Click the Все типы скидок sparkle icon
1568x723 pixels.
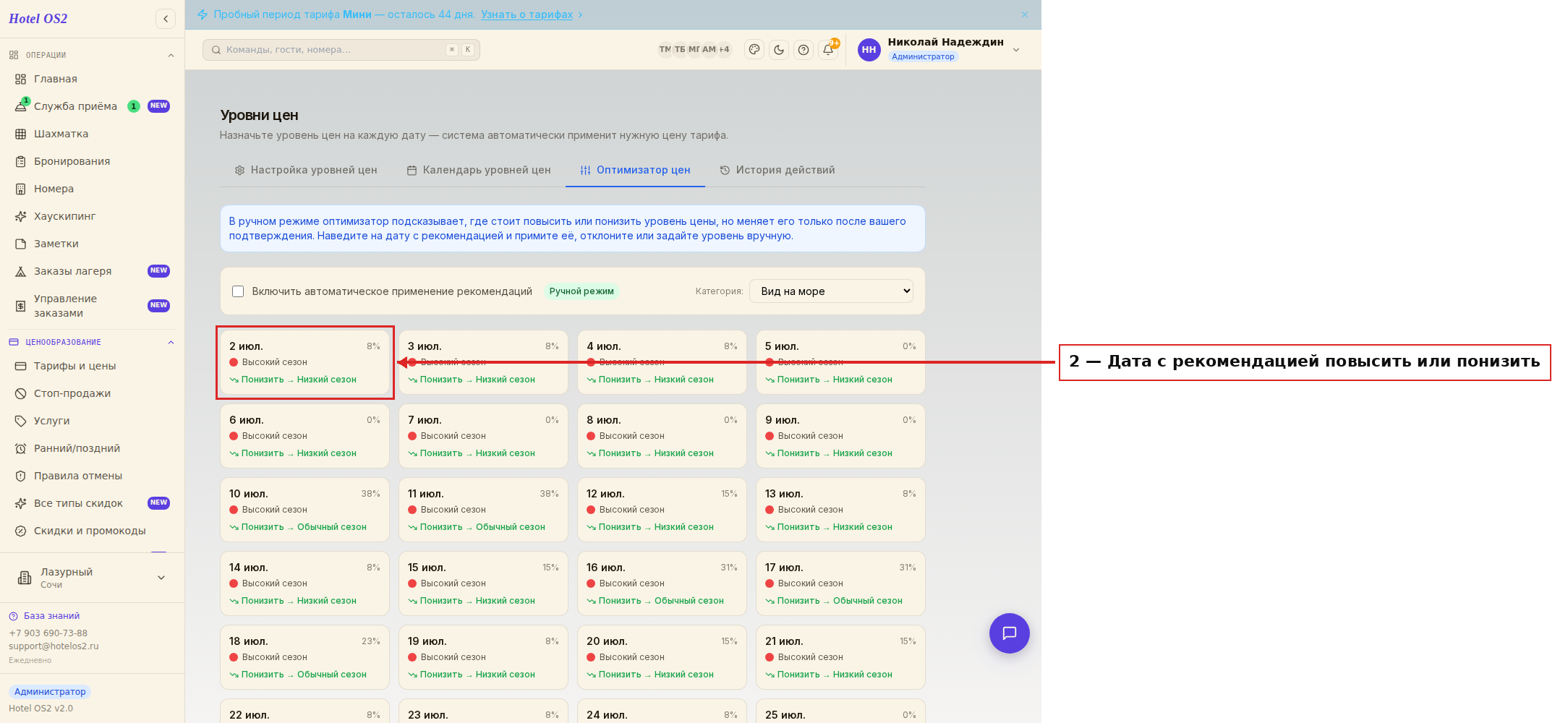(21, 503)
